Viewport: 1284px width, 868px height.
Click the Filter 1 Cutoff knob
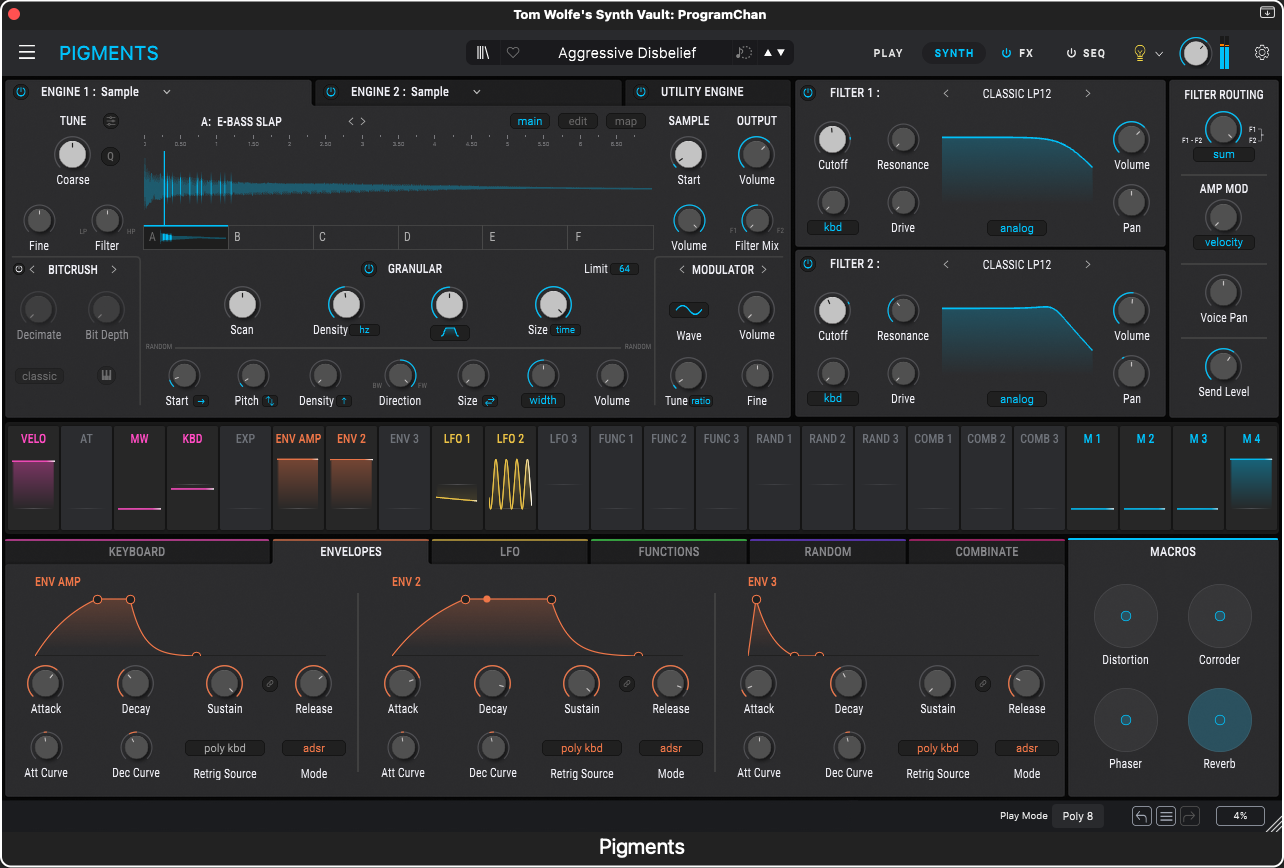pos(833,139)
